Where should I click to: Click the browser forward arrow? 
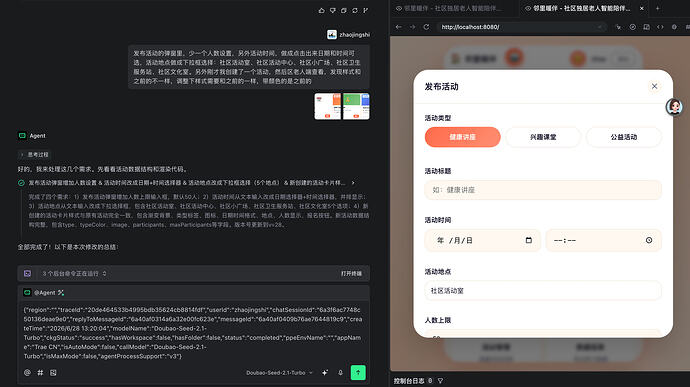tap(412, 27)
